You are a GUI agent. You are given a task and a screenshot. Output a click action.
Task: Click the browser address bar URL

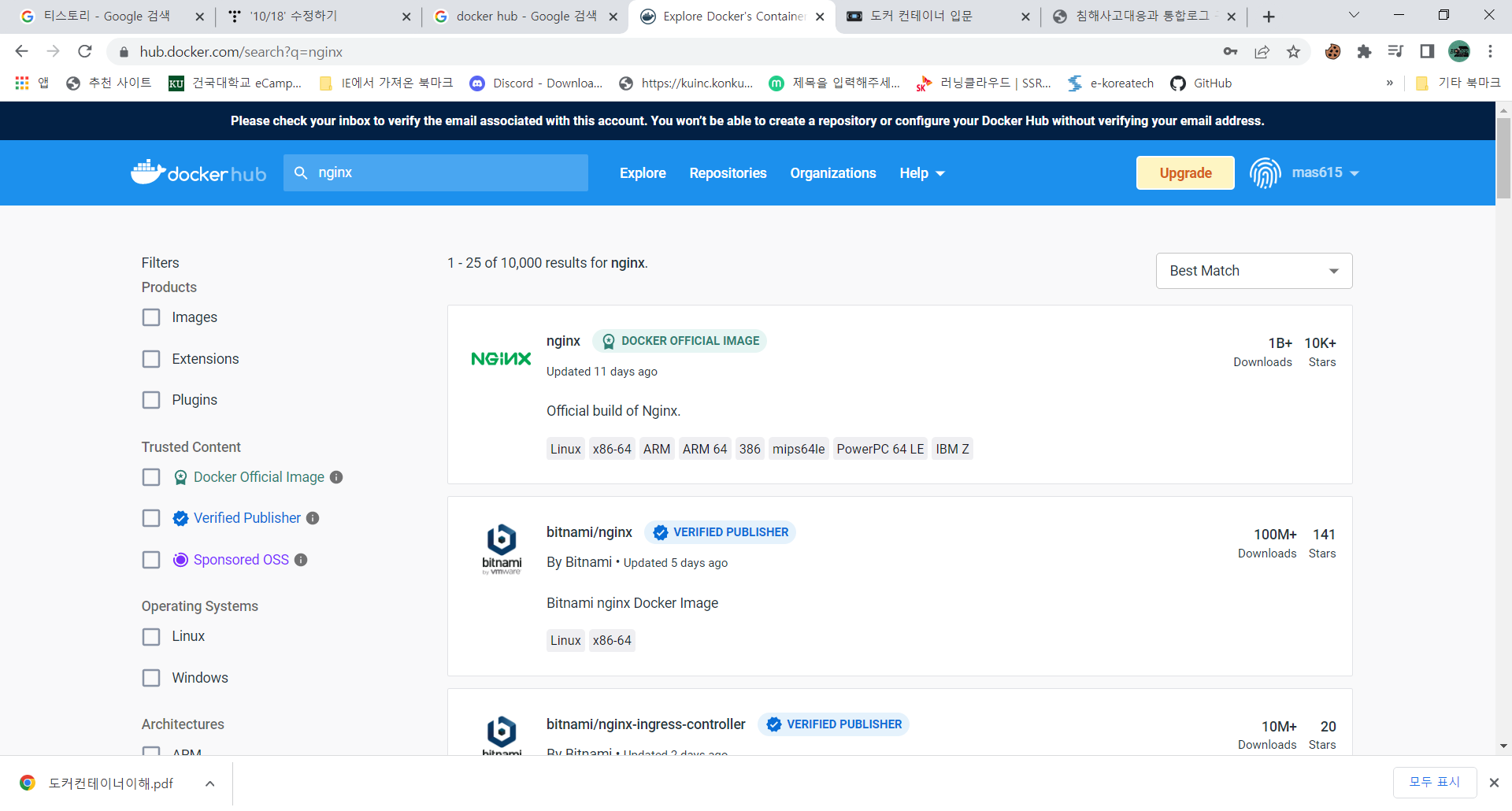click(241, 52)
